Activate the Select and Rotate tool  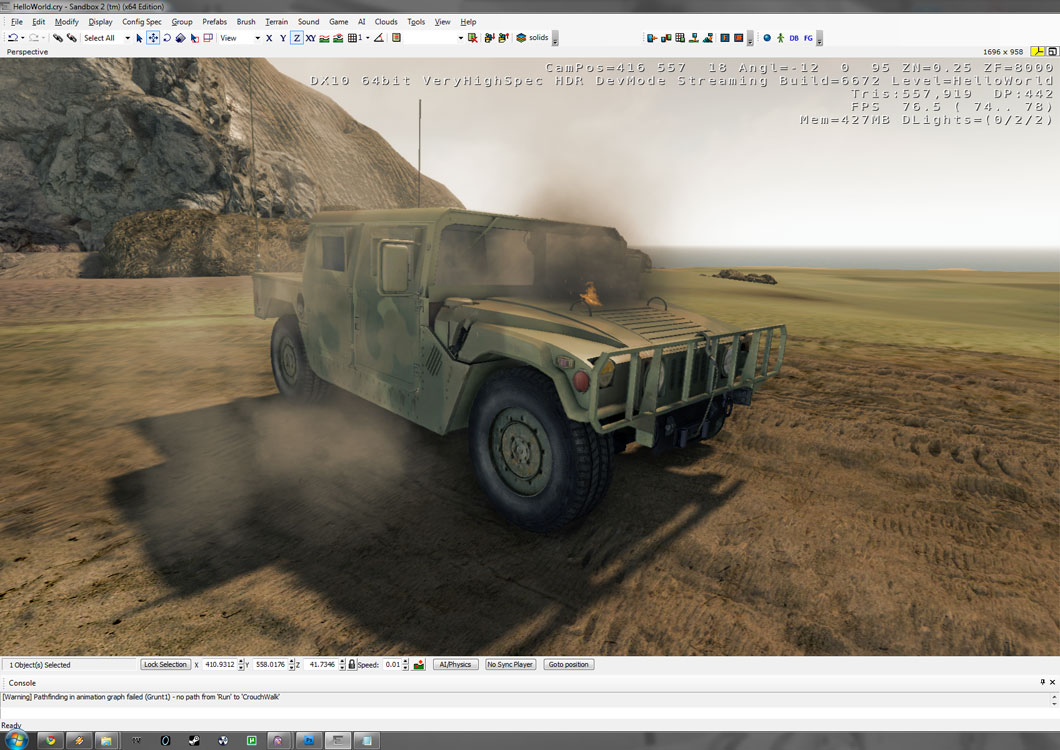166,38
